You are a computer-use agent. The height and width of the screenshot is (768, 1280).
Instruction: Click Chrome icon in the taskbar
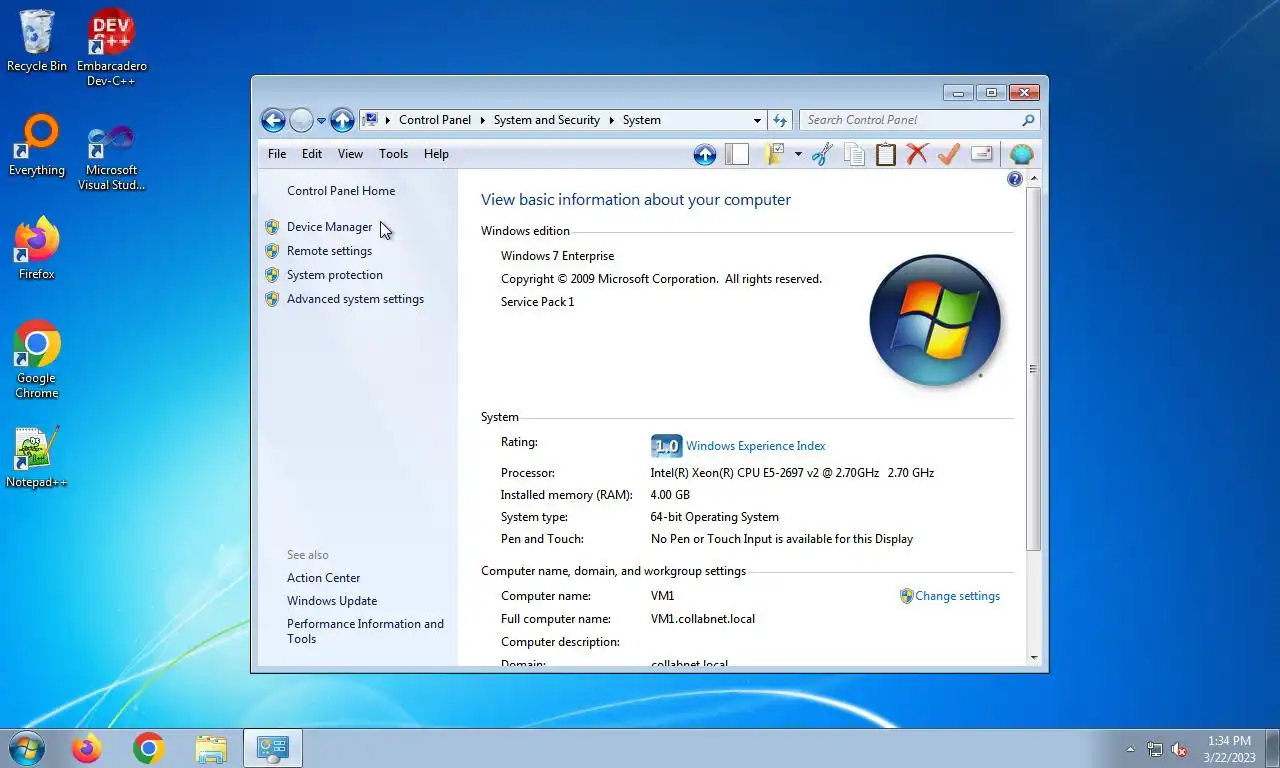tap(149, 748)
